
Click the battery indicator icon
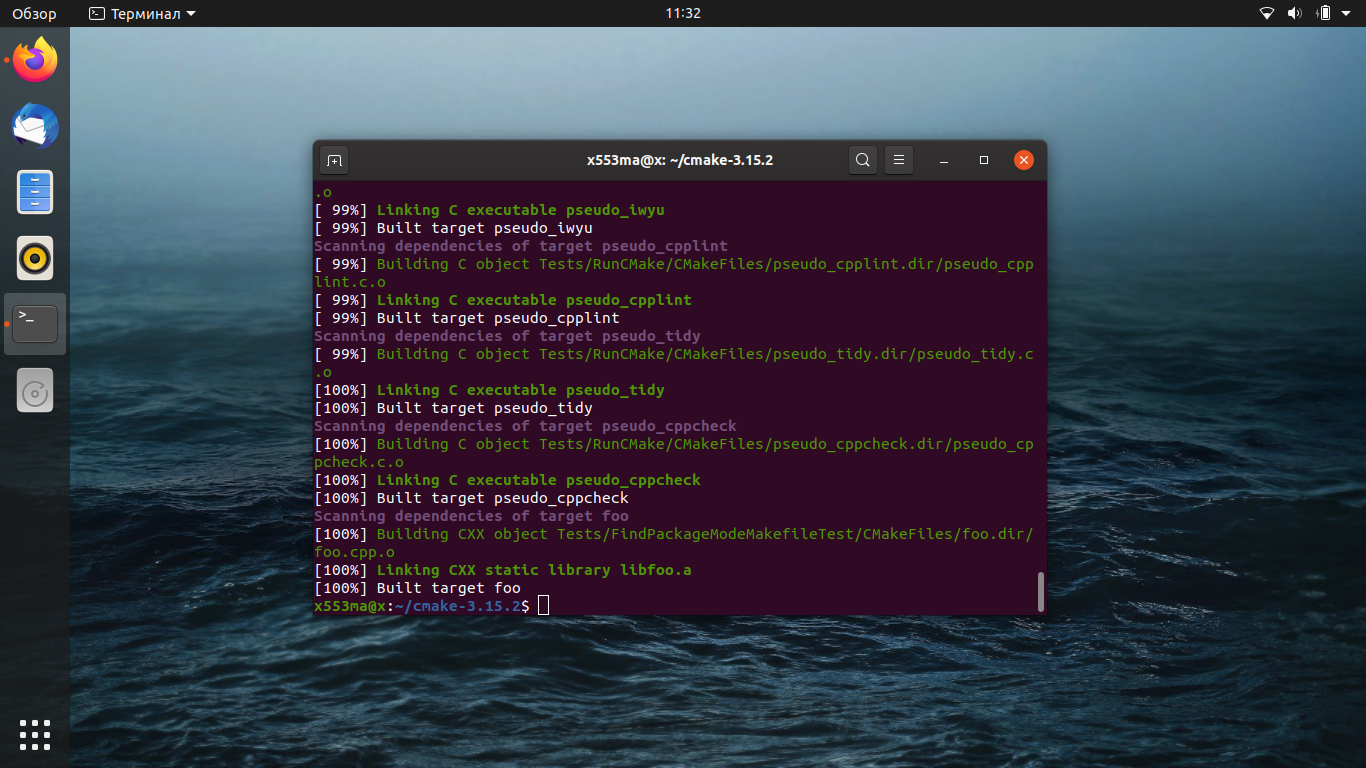[1324, 13]
